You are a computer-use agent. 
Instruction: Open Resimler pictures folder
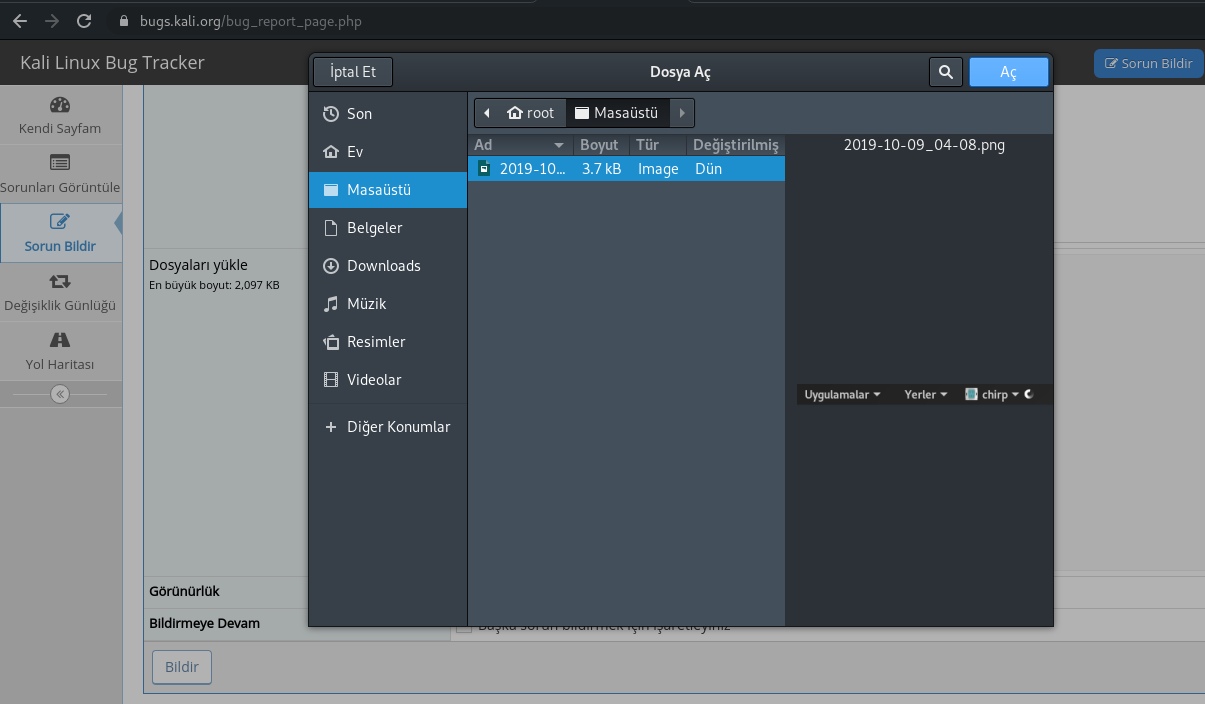[x=376, y=342]
